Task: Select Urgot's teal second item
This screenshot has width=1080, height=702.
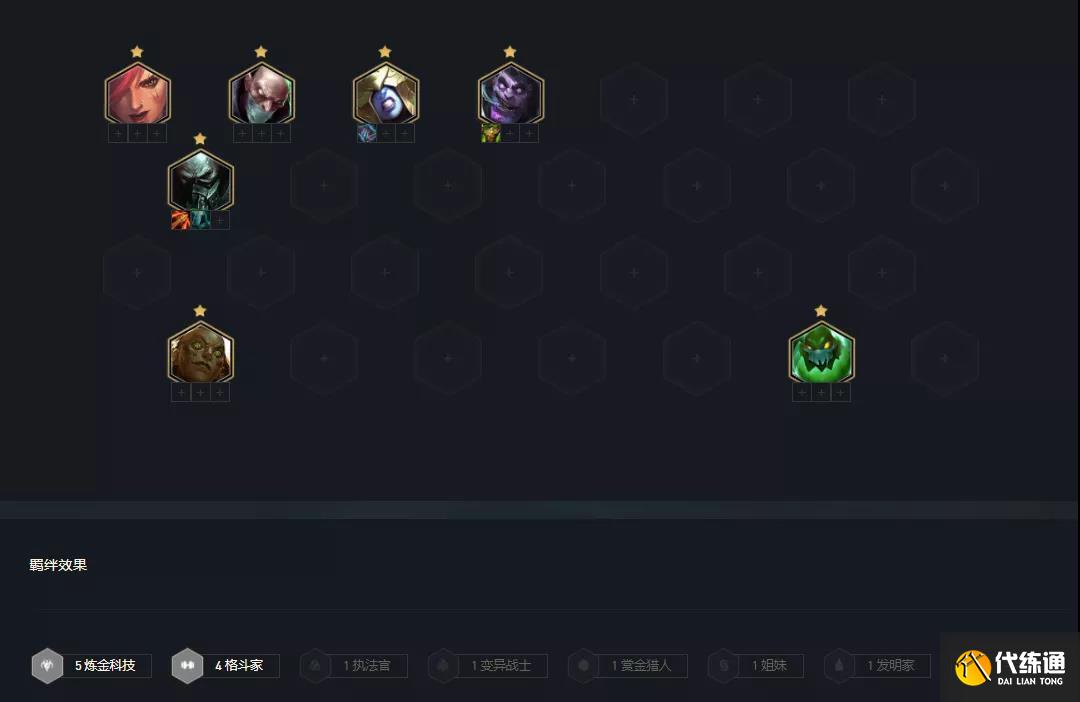Action: tap(200, 220)
